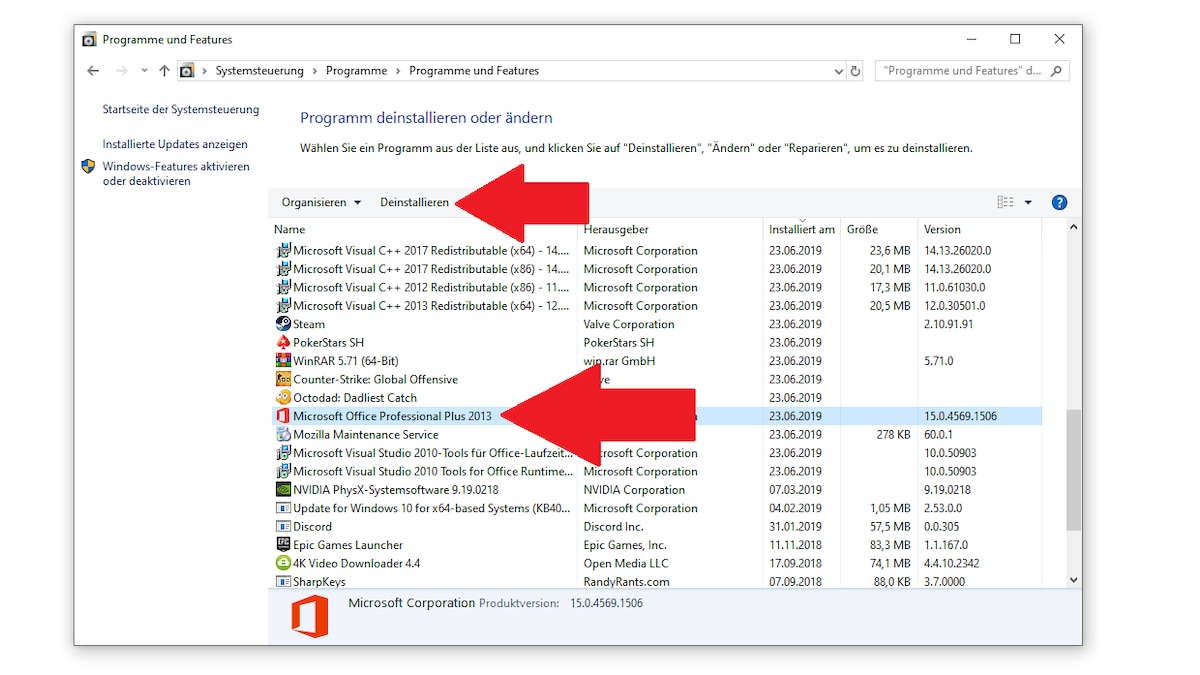1200x675 pixels.
Task: Click the Steam application icon
Action: click(x=283, y=324)
